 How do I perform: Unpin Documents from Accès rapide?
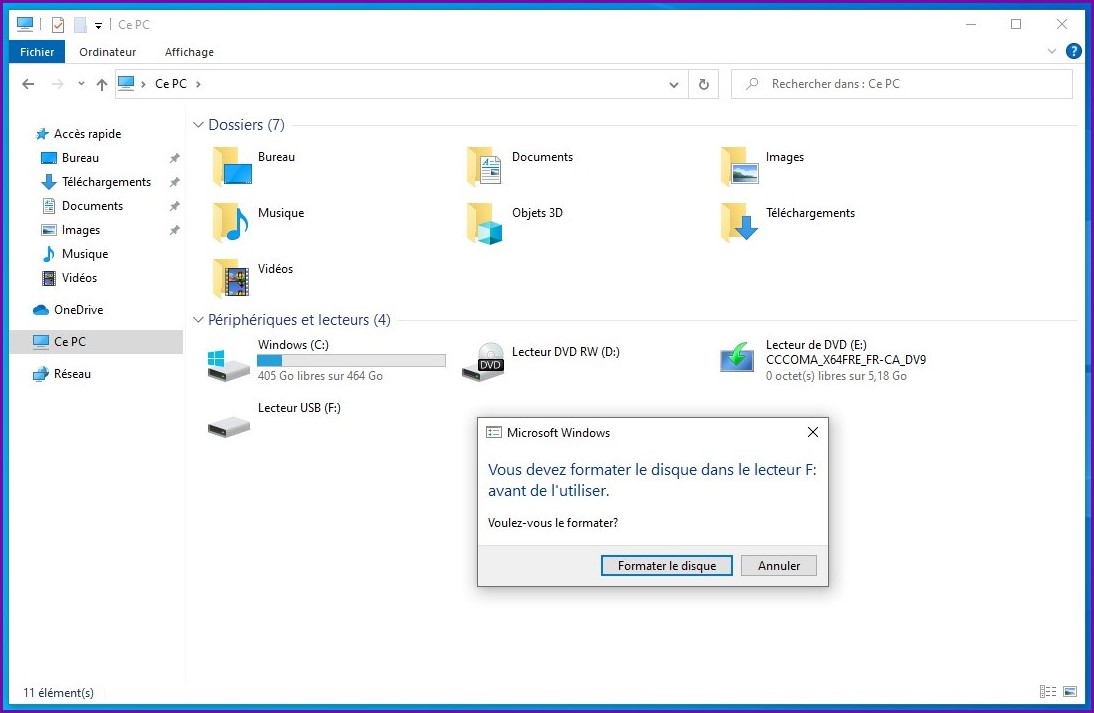point(174,205)
